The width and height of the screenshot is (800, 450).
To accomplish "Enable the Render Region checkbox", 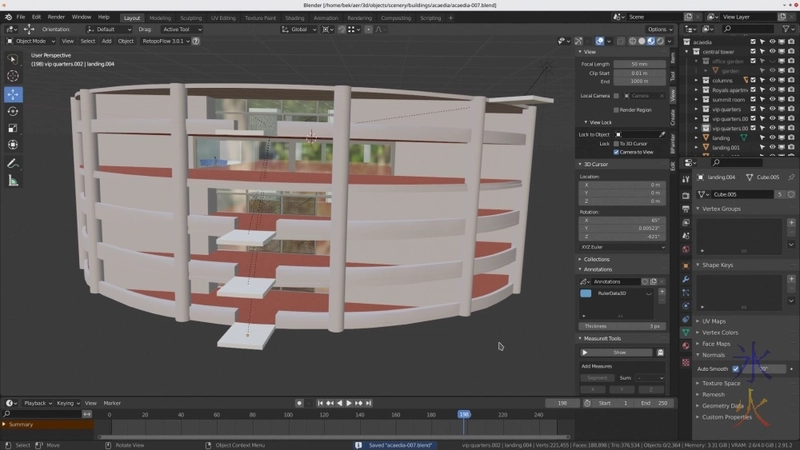I will (616, 110).
